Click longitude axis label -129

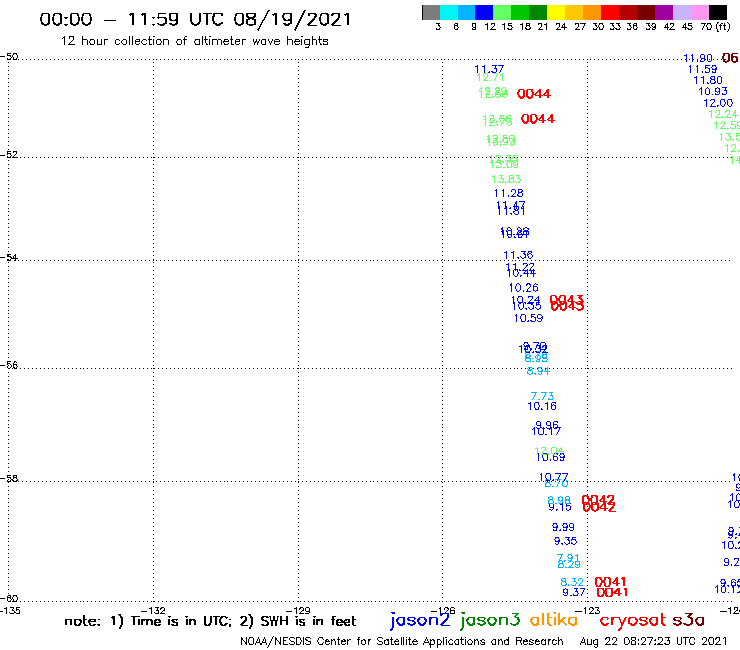(298, 611)
